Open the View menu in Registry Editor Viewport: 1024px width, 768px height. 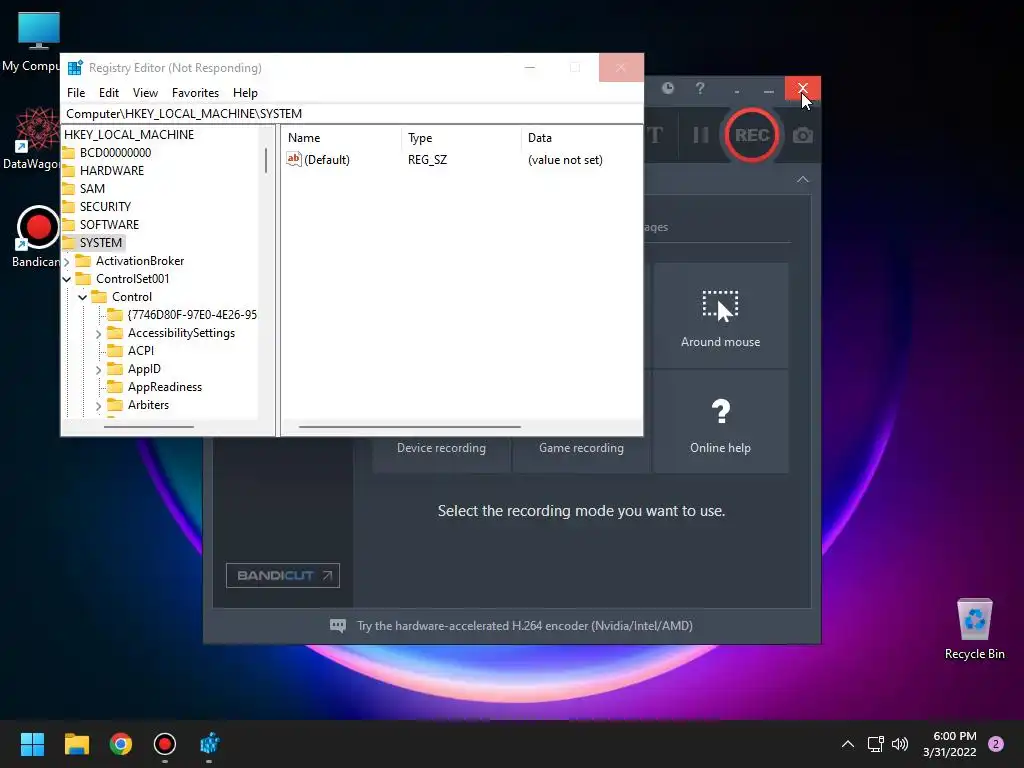tap(145, 93)
